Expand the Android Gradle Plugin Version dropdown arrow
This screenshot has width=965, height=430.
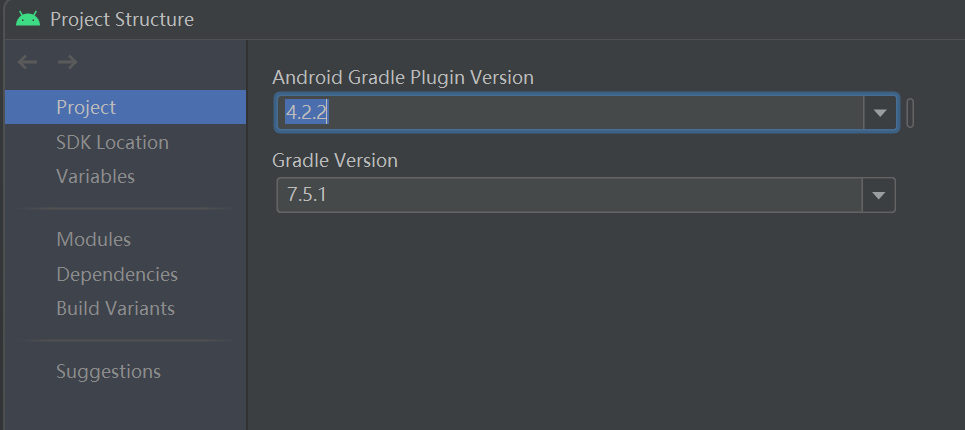pos(879,113)
